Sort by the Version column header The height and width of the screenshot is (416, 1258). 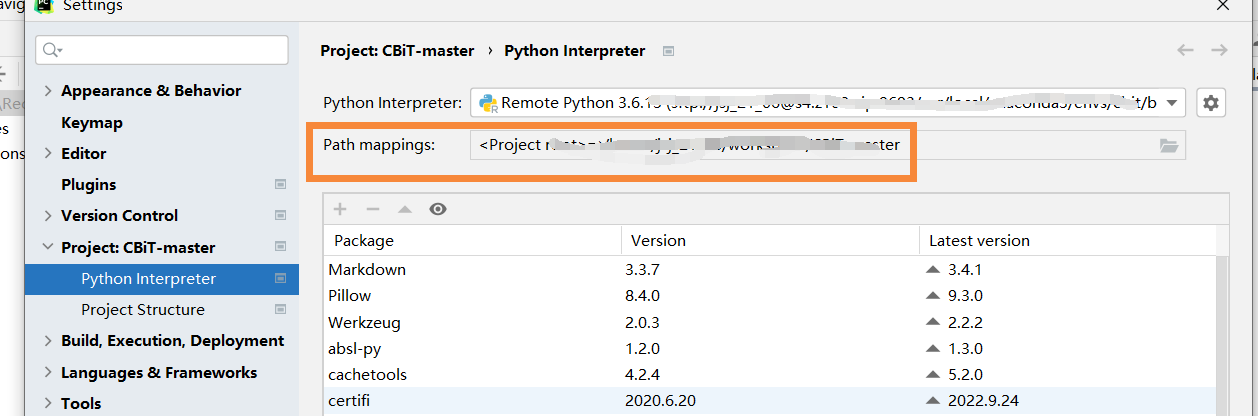point(770,240)
